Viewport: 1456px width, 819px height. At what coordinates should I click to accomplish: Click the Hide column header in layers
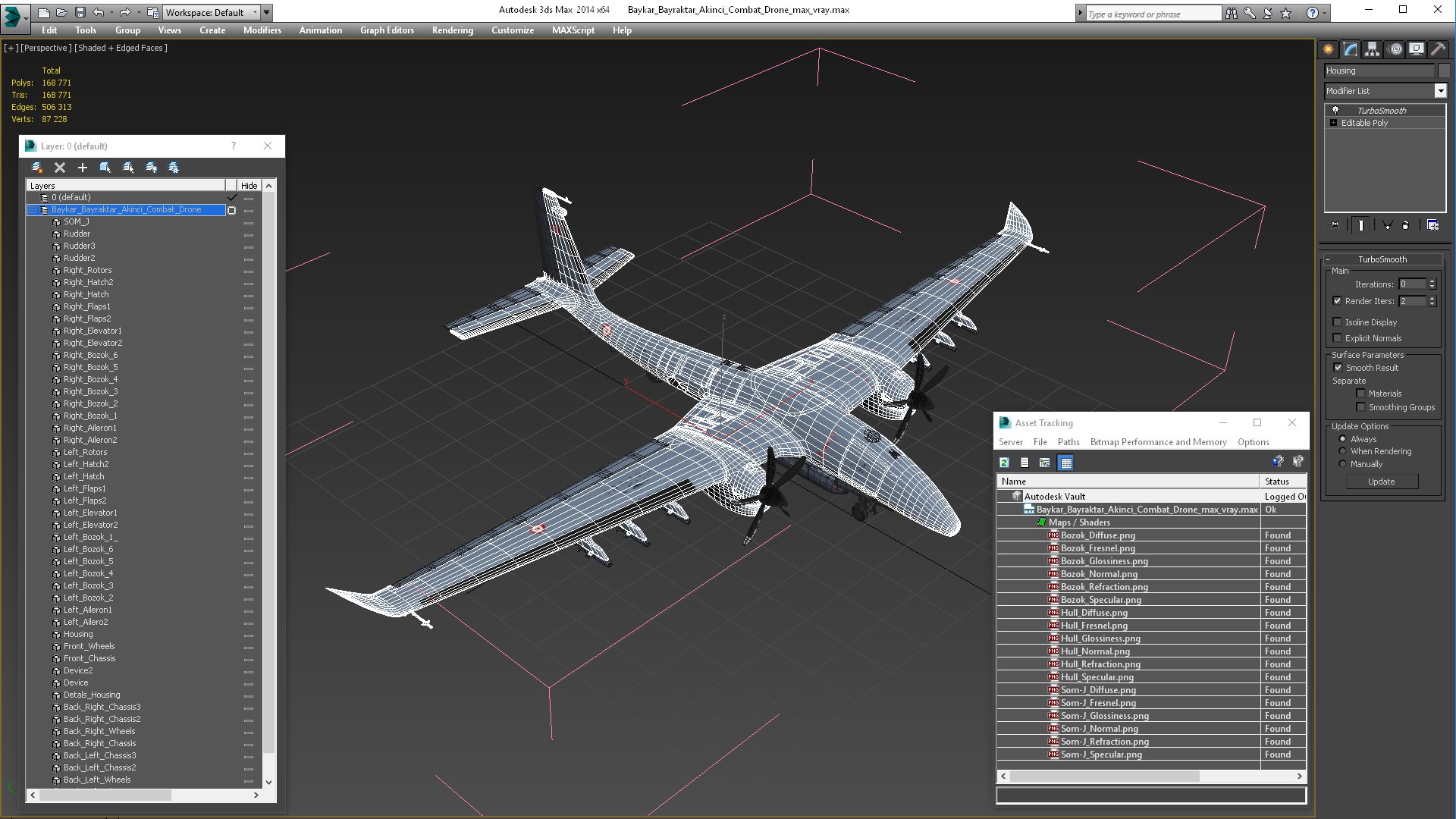click(x=249, y=186)
